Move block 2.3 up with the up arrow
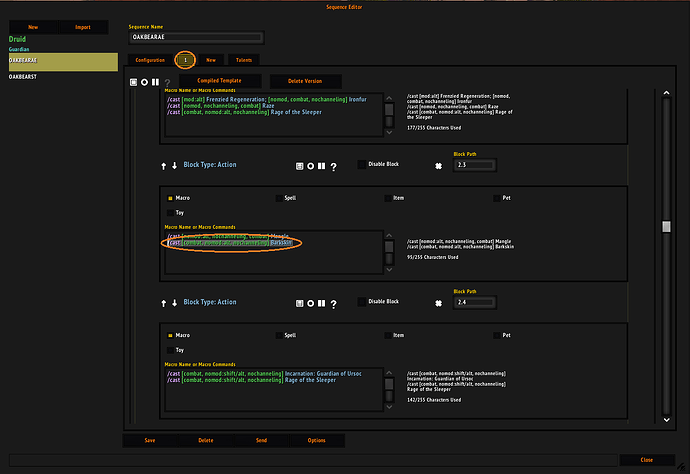 pyautogui.click(x=164, y=166)
